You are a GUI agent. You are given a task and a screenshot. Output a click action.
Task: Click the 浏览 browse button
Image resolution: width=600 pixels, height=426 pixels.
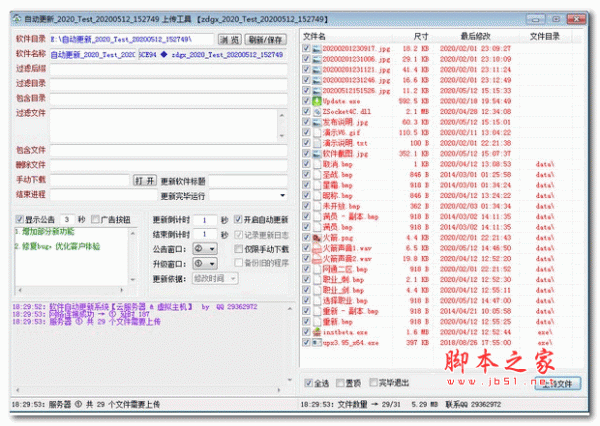tap(230, 39)
